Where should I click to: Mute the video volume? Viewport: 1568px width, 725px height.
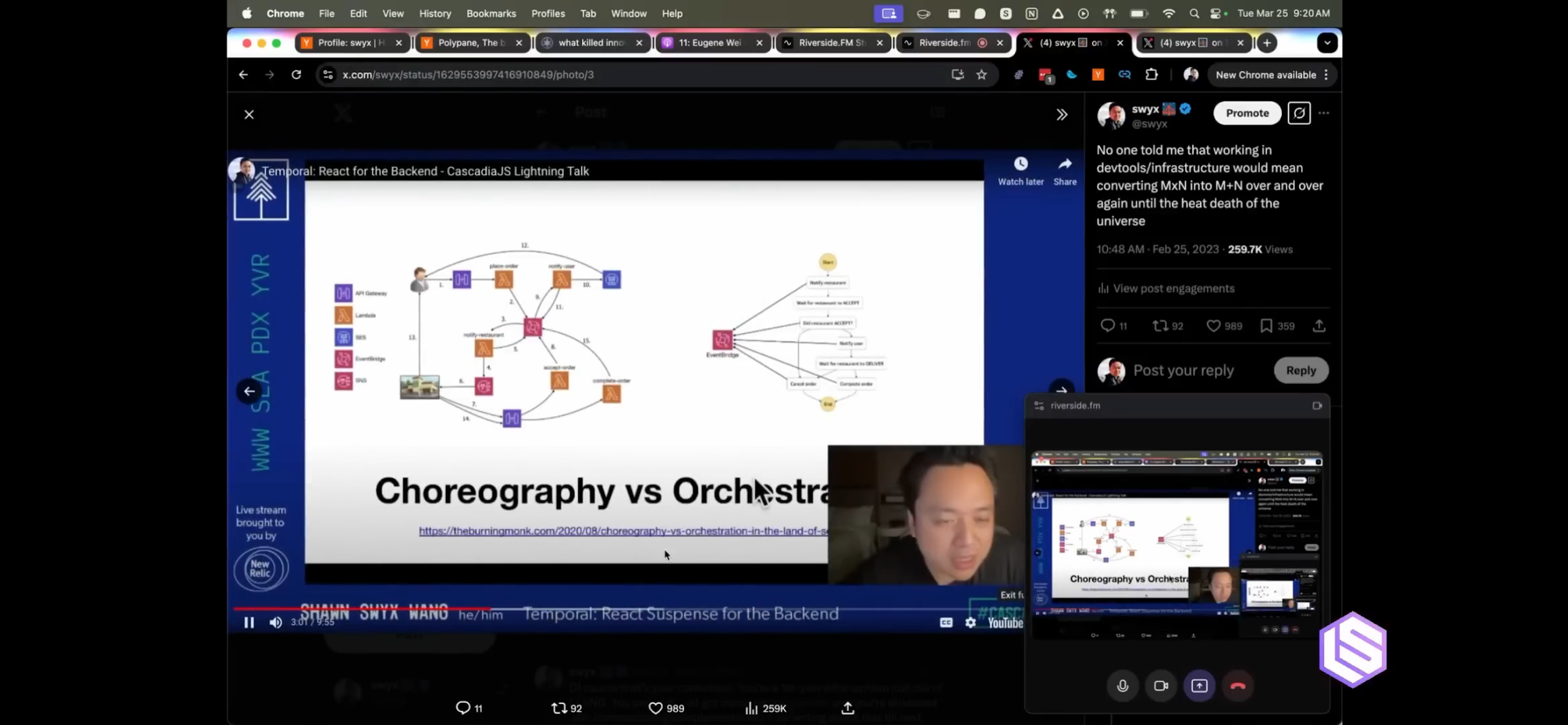[x=276, y=622]
